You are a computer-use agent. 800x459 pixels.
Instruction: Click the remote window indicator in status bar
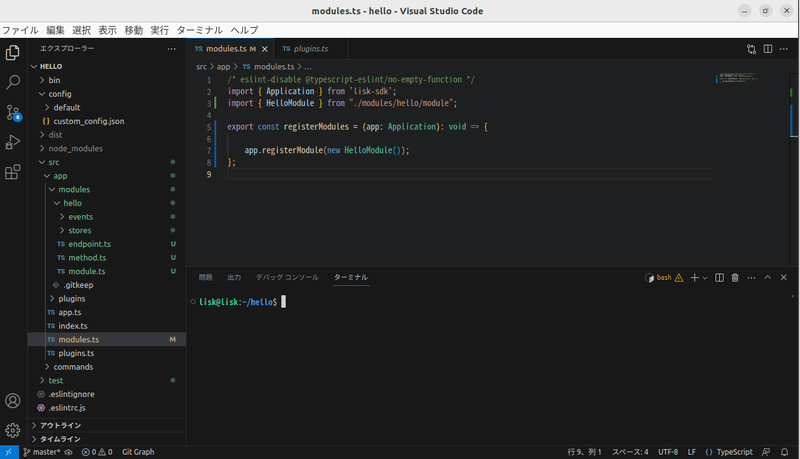click(x=9, y=452)
